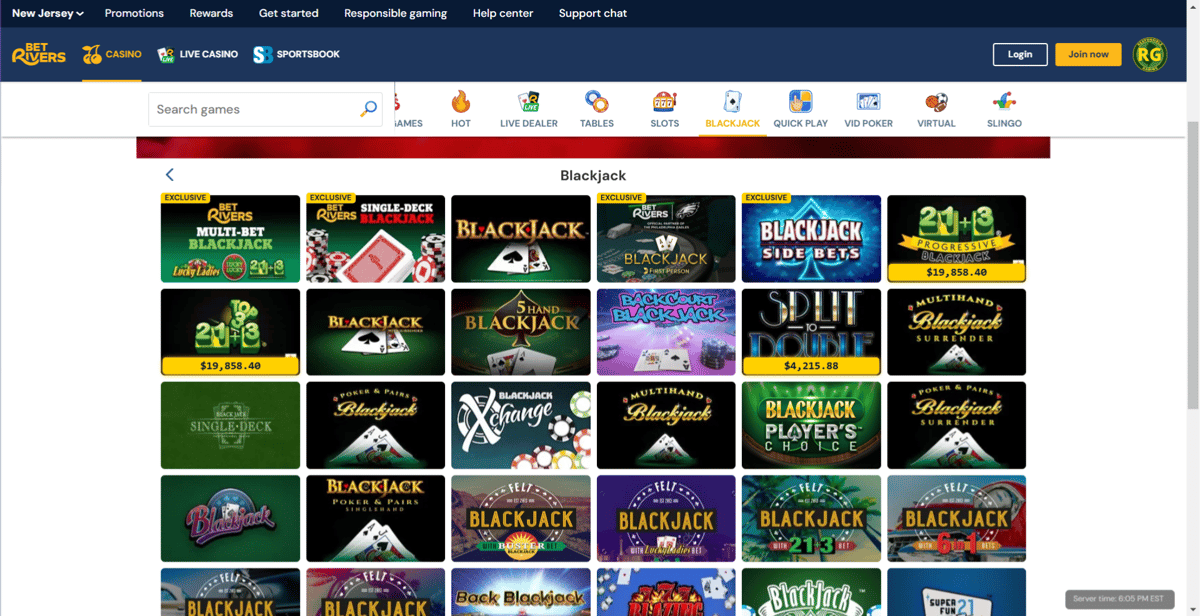Click the Join now button
The width and height of the screenshot is (1200, 616).
click(x=1088, y=54)
